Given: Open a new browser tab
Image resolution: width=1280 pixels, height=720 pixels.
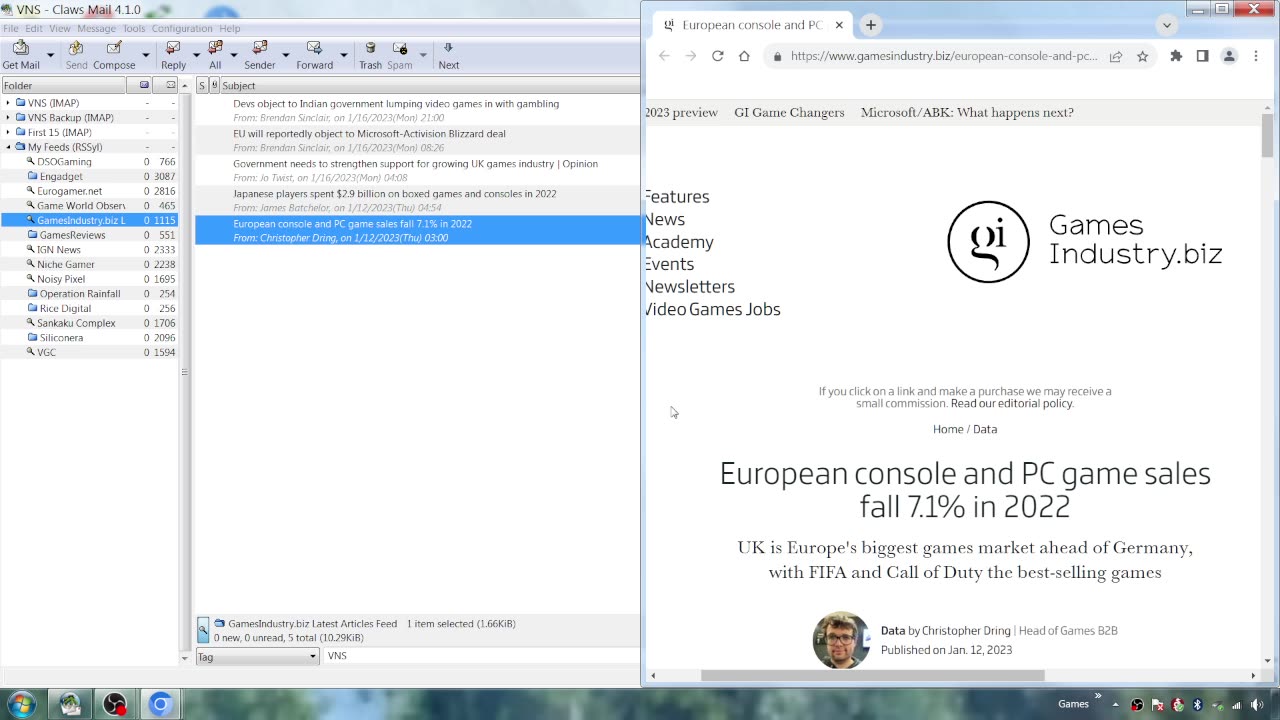Looking at the screenshot, I should pyautogui.click(x=870, y=25).
